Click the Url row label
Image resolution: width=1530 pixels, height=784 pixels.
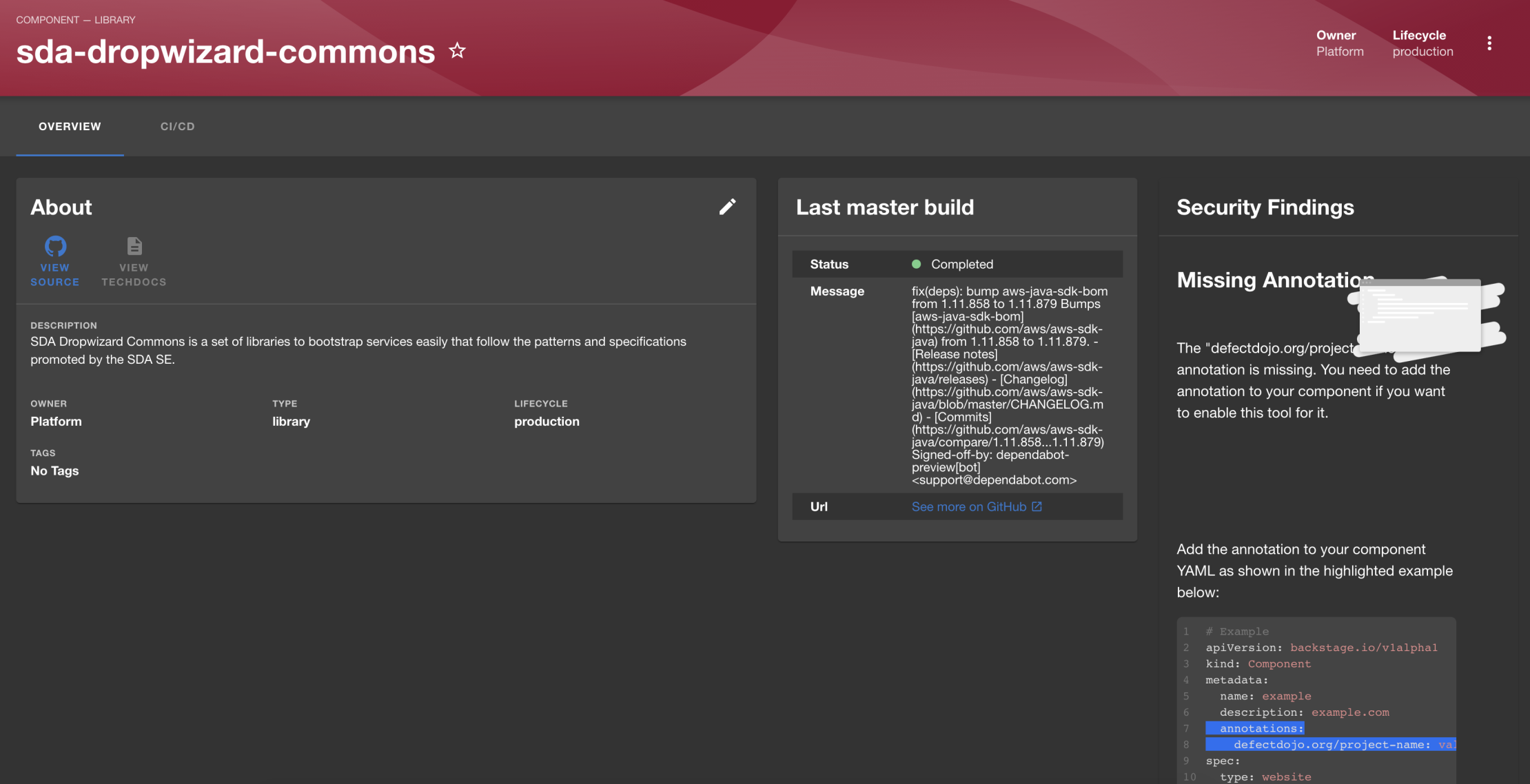coord(819,506)
